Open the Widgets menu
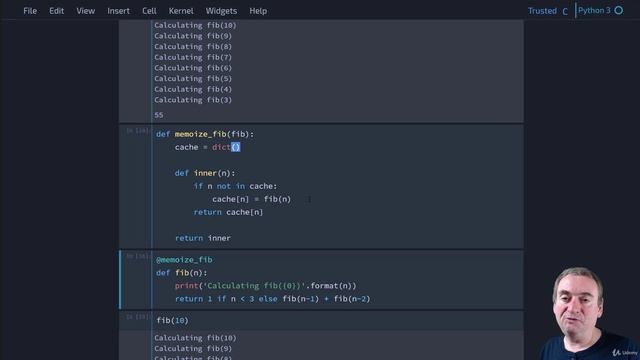The width and height of the screenshot is (640, 360). [221, 11]
